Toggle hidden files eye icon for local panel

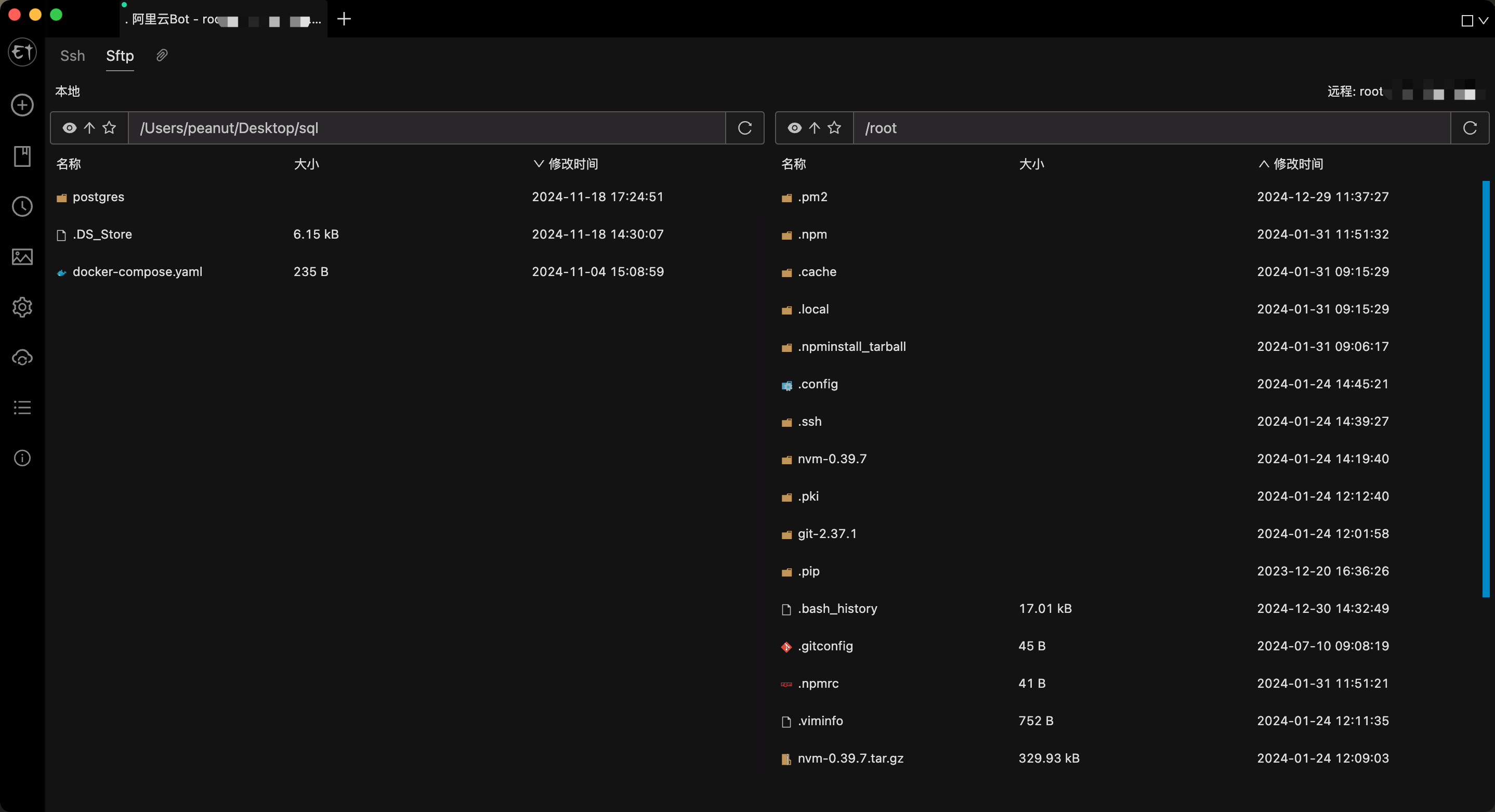tap(69, 128)
